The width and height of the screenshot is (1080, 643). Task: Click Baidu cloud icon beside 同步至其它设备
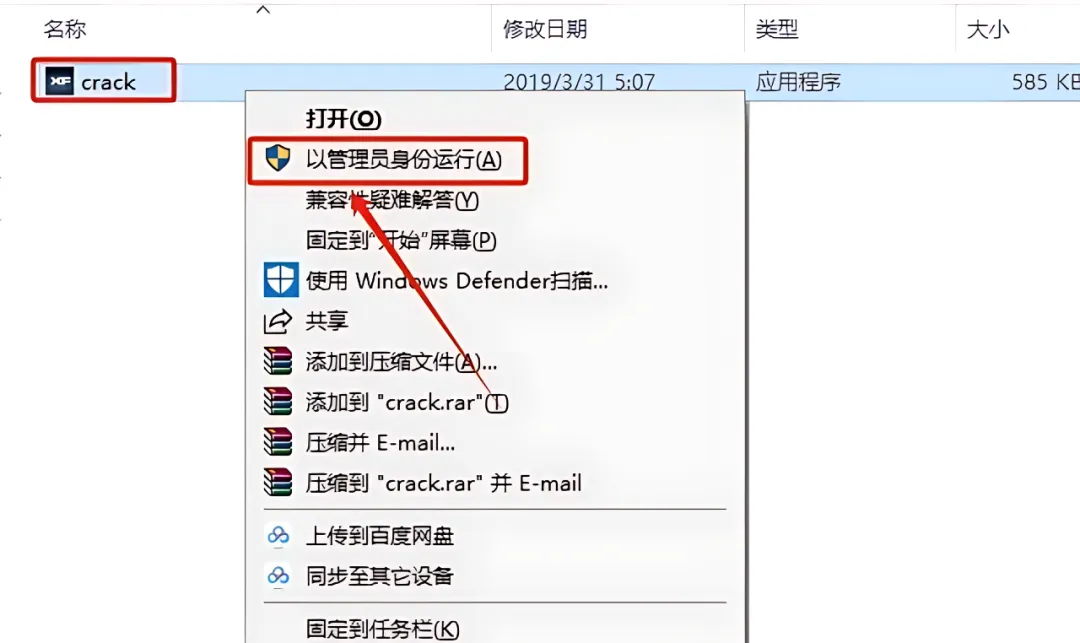click(x=278, y=575)
